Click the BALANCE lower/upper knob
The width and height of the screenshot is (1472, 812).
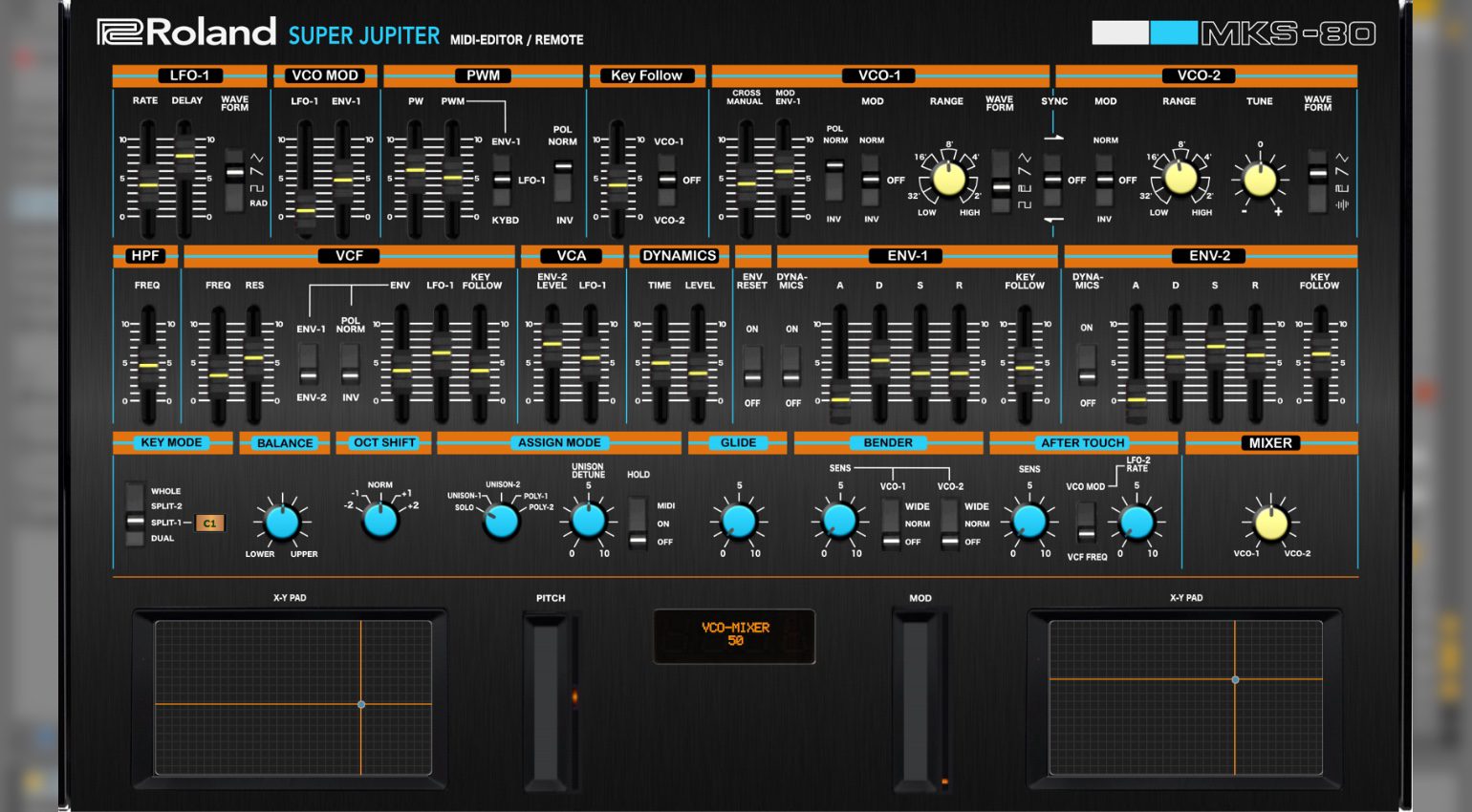(282, 523)
